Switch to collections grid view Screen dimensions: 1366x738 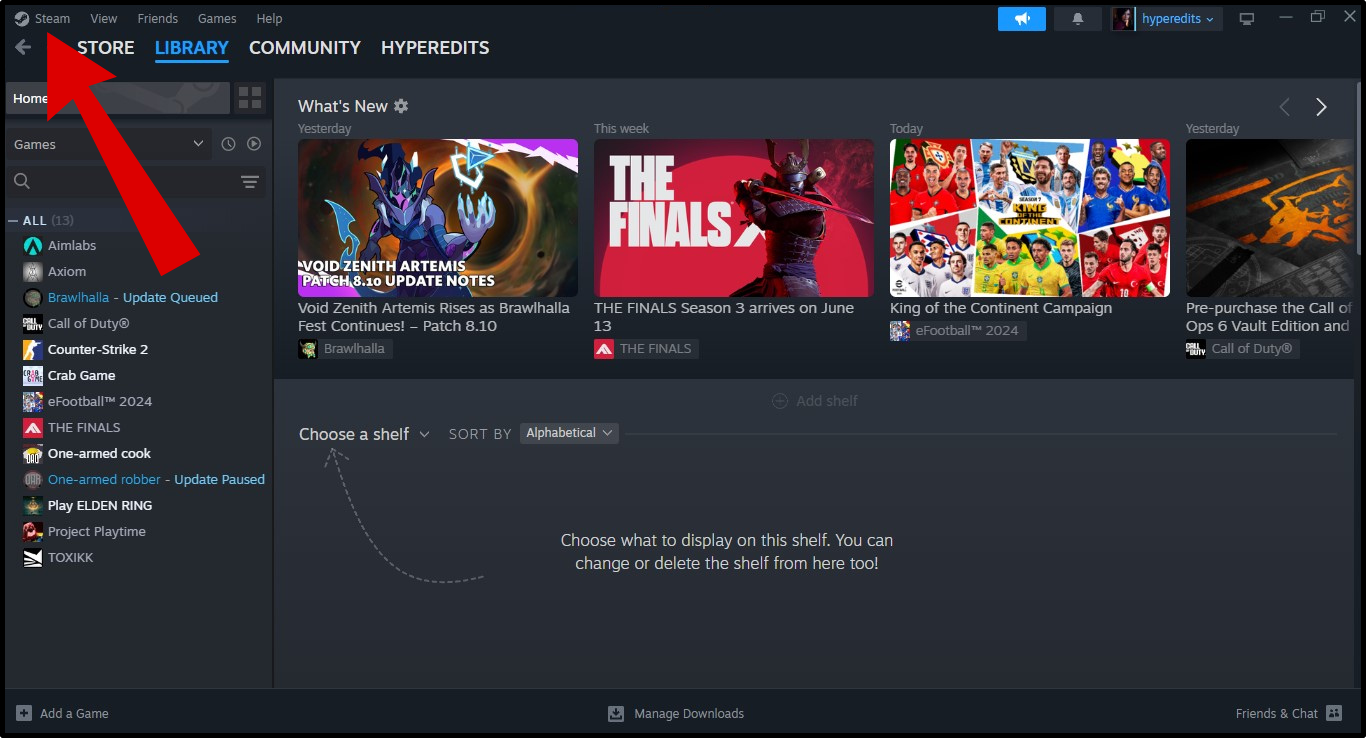[x=250, y=98]
